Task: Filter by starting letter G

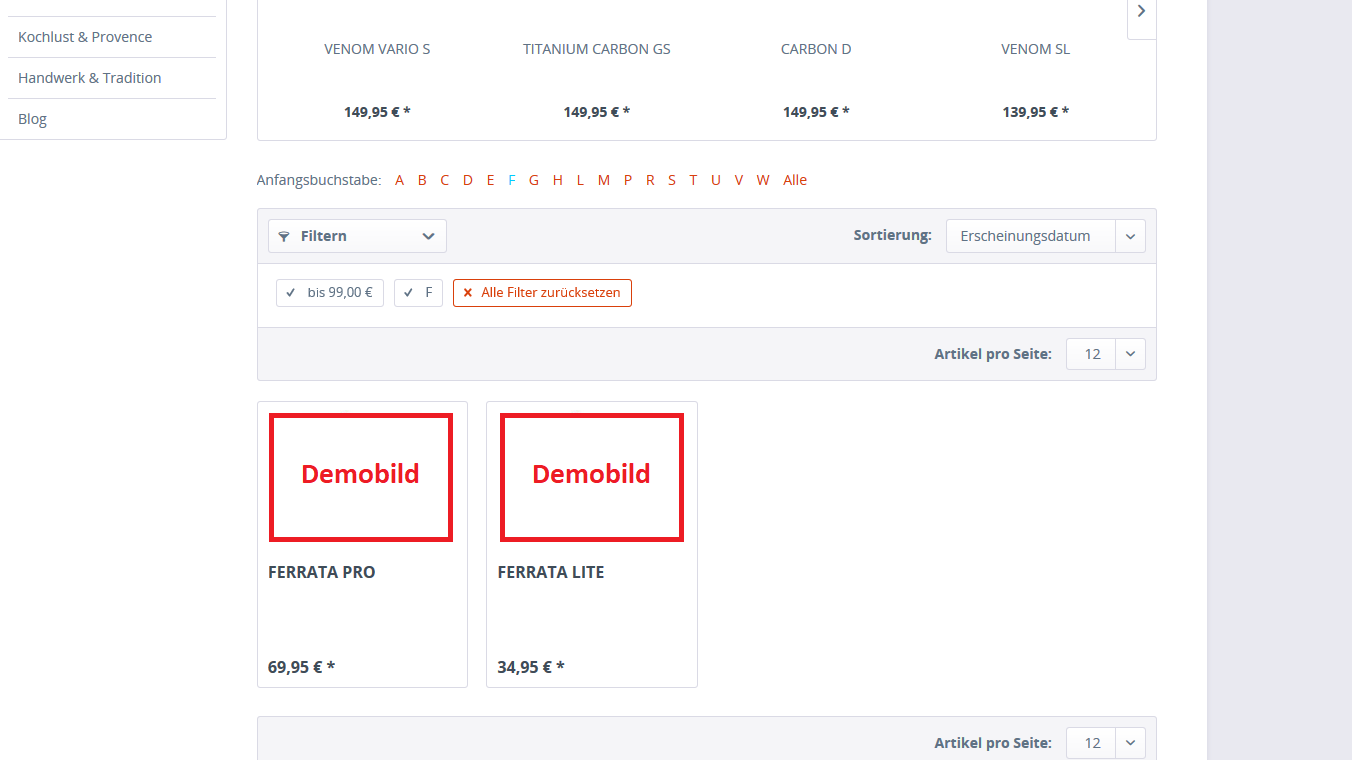Action: pos(534,180)
